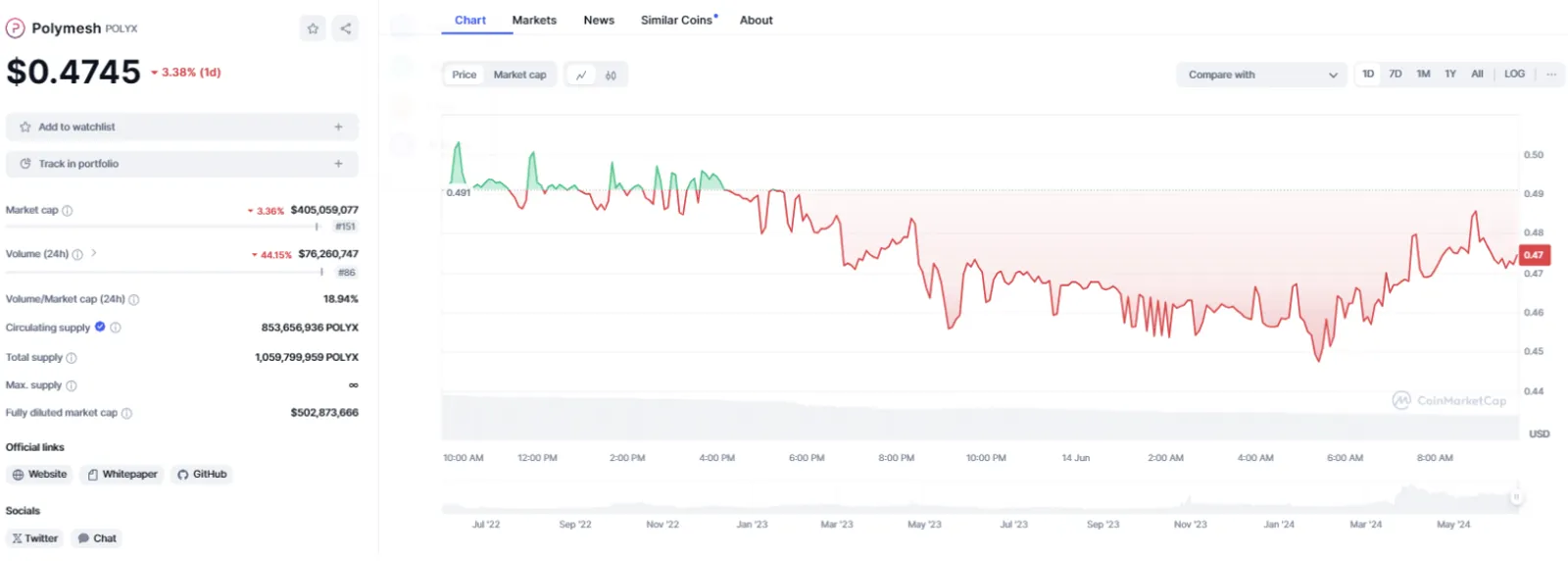This screenshot has height=561, width=1568.
Task: Select the Price view toggle
Action: click(465, 75)
